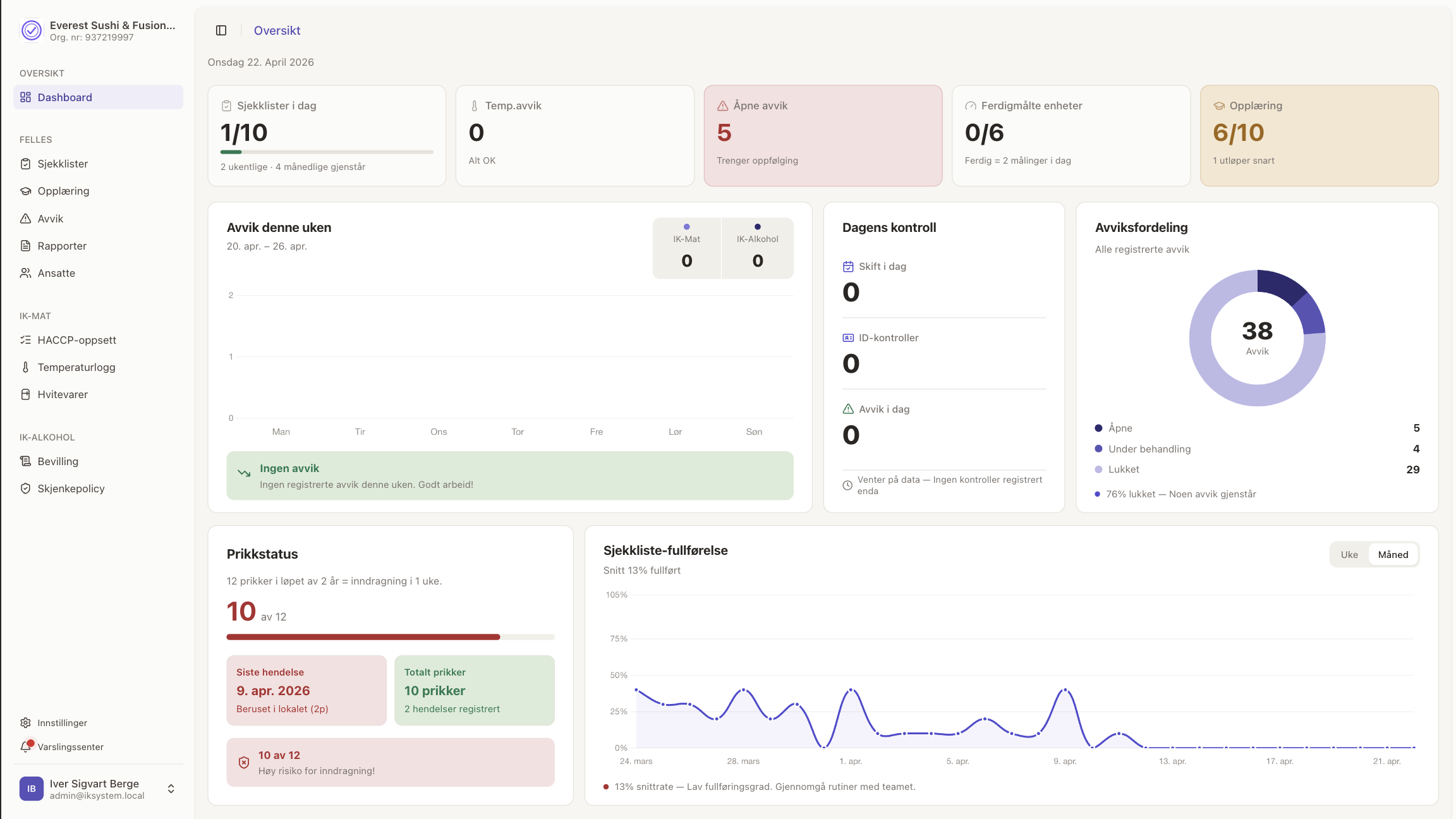Click the Oversikt breadcrumb link
The height and width of the screenshot is (819, 1456).
click(x=277, y=30)
